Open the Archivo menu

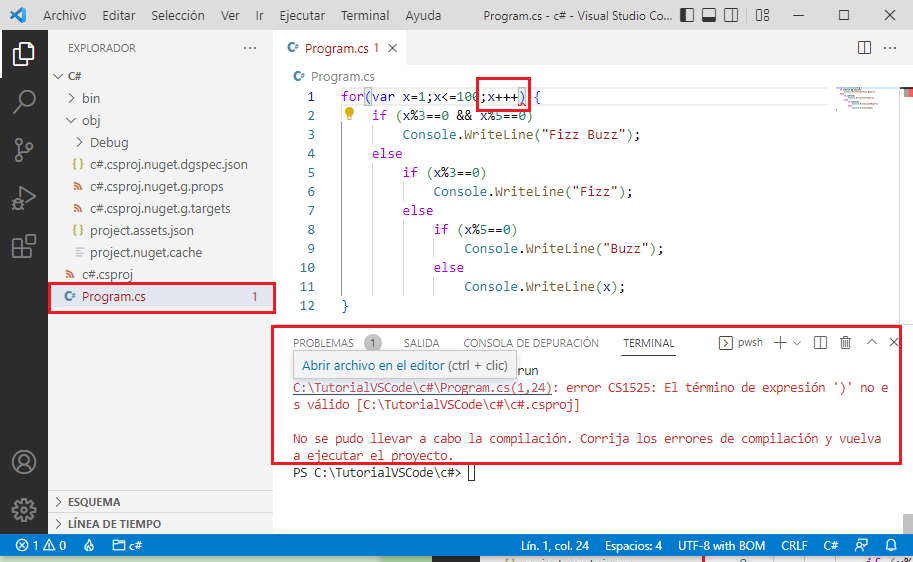pos(65,16)
